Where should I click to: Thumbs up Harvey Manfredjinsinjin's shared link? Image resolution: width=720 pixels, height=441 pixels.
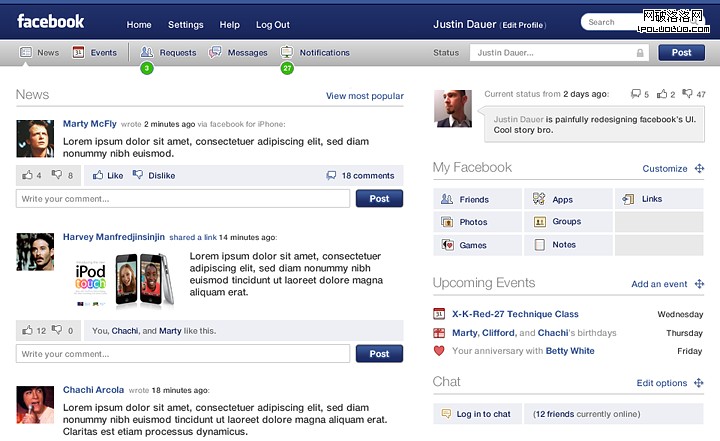26,330
